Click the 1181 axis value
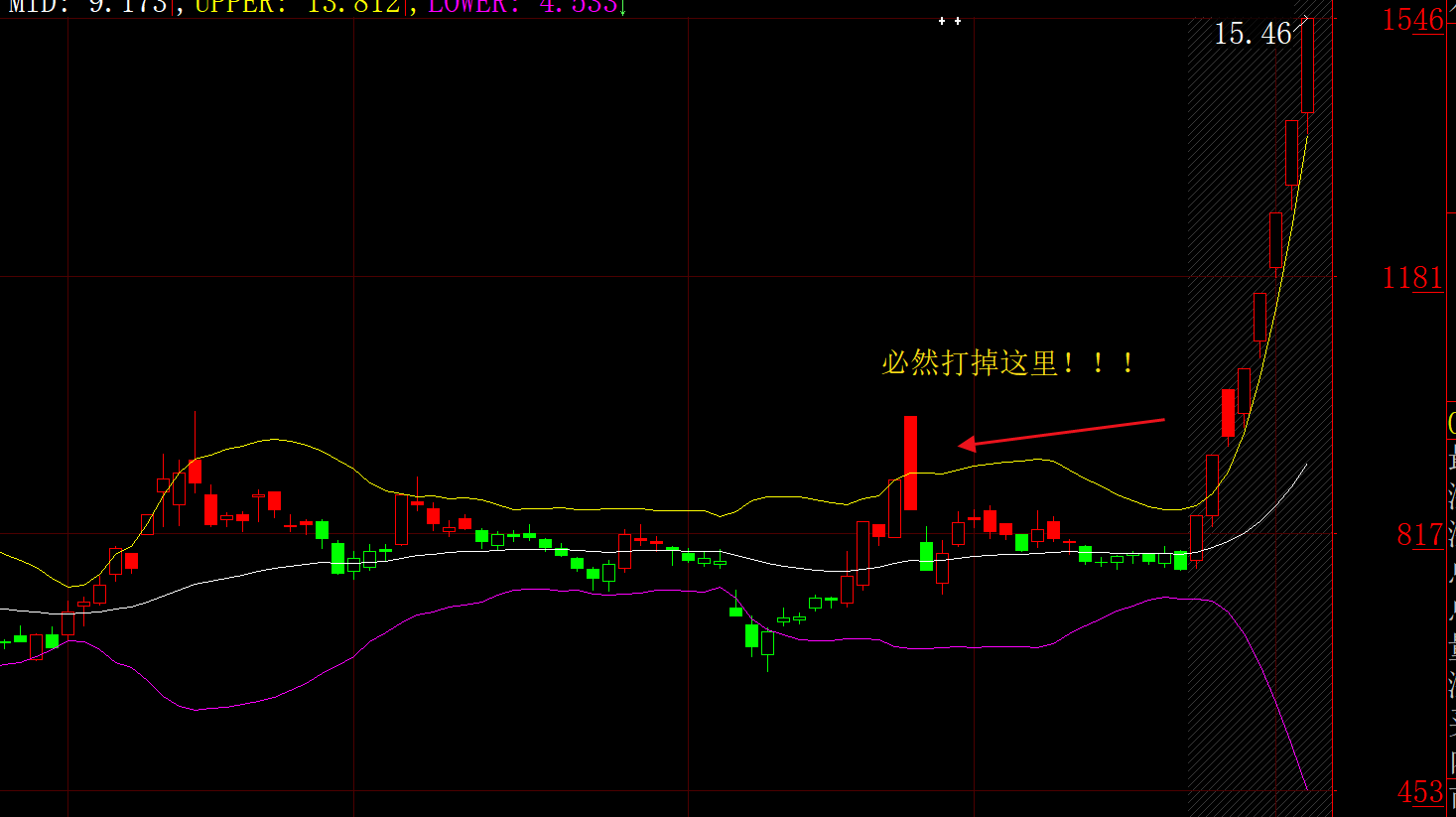Viewport: 1456px width, 817px height. (1412, 278)
